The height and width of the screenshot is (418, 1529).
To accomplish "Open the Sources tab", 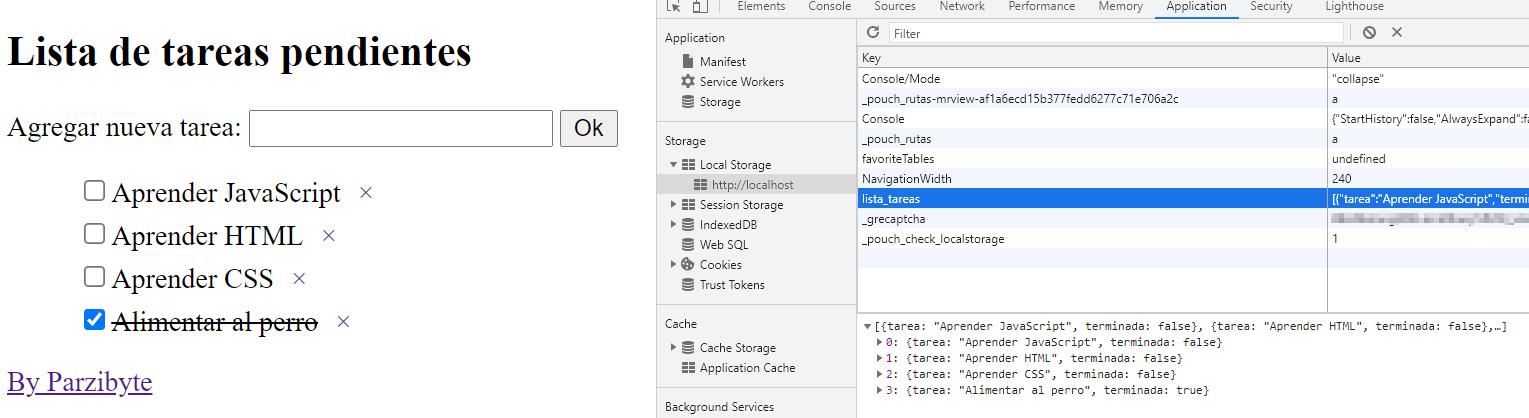I will tap(895, 7).
